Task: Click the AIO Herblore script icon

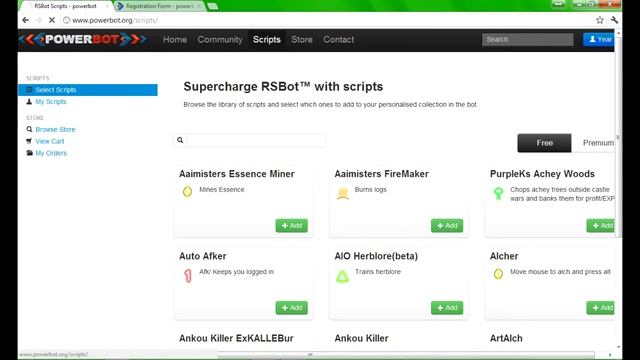Action: [x=342, y=276]
